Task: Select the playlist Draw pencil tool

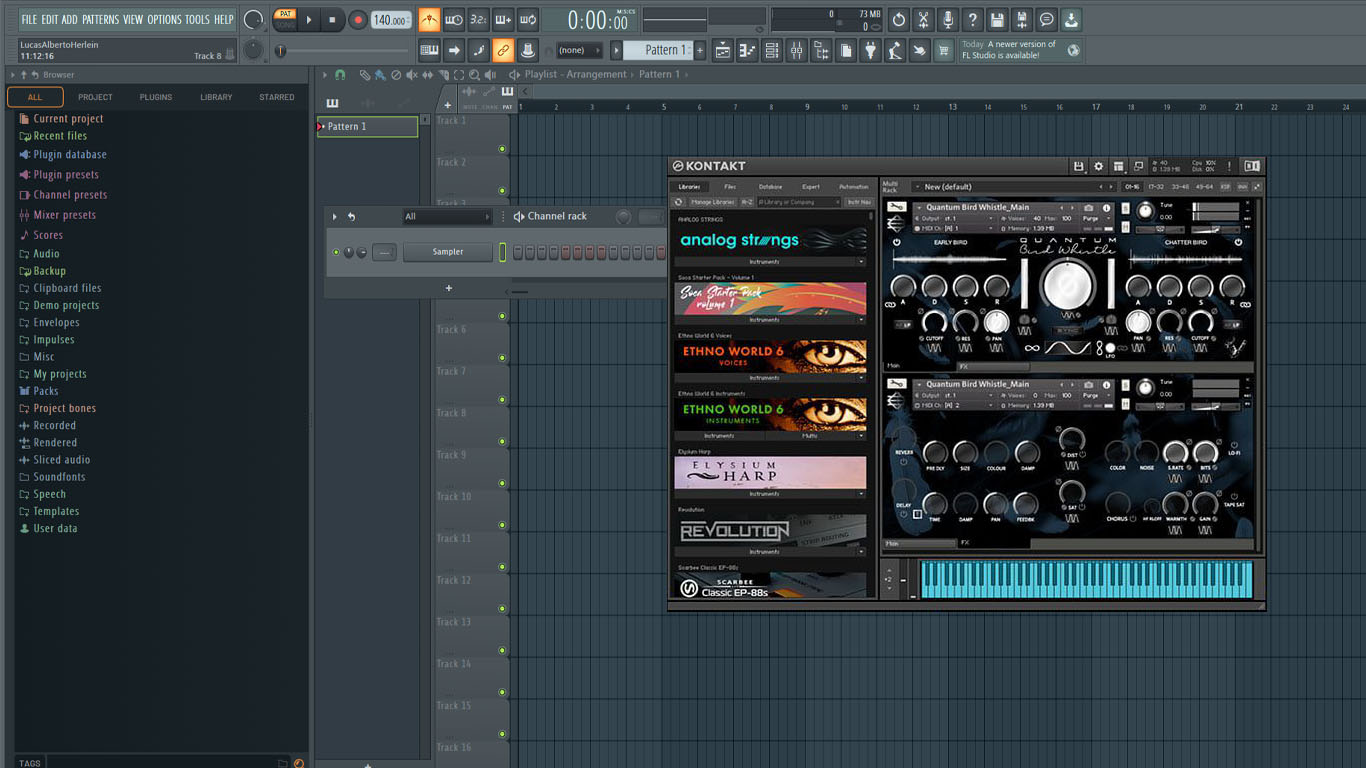Action: tap(365, 75)
